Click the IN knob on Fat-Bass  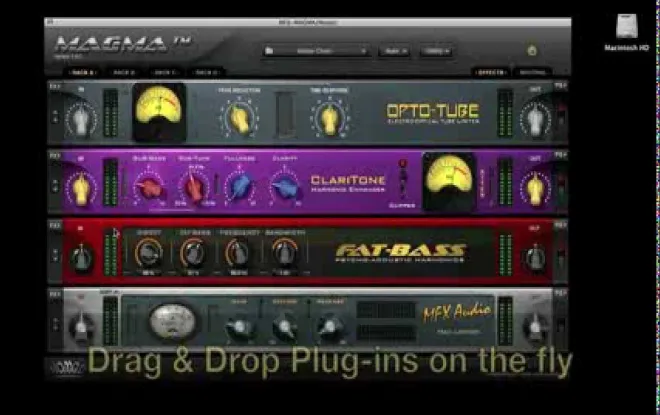[81, 257]
